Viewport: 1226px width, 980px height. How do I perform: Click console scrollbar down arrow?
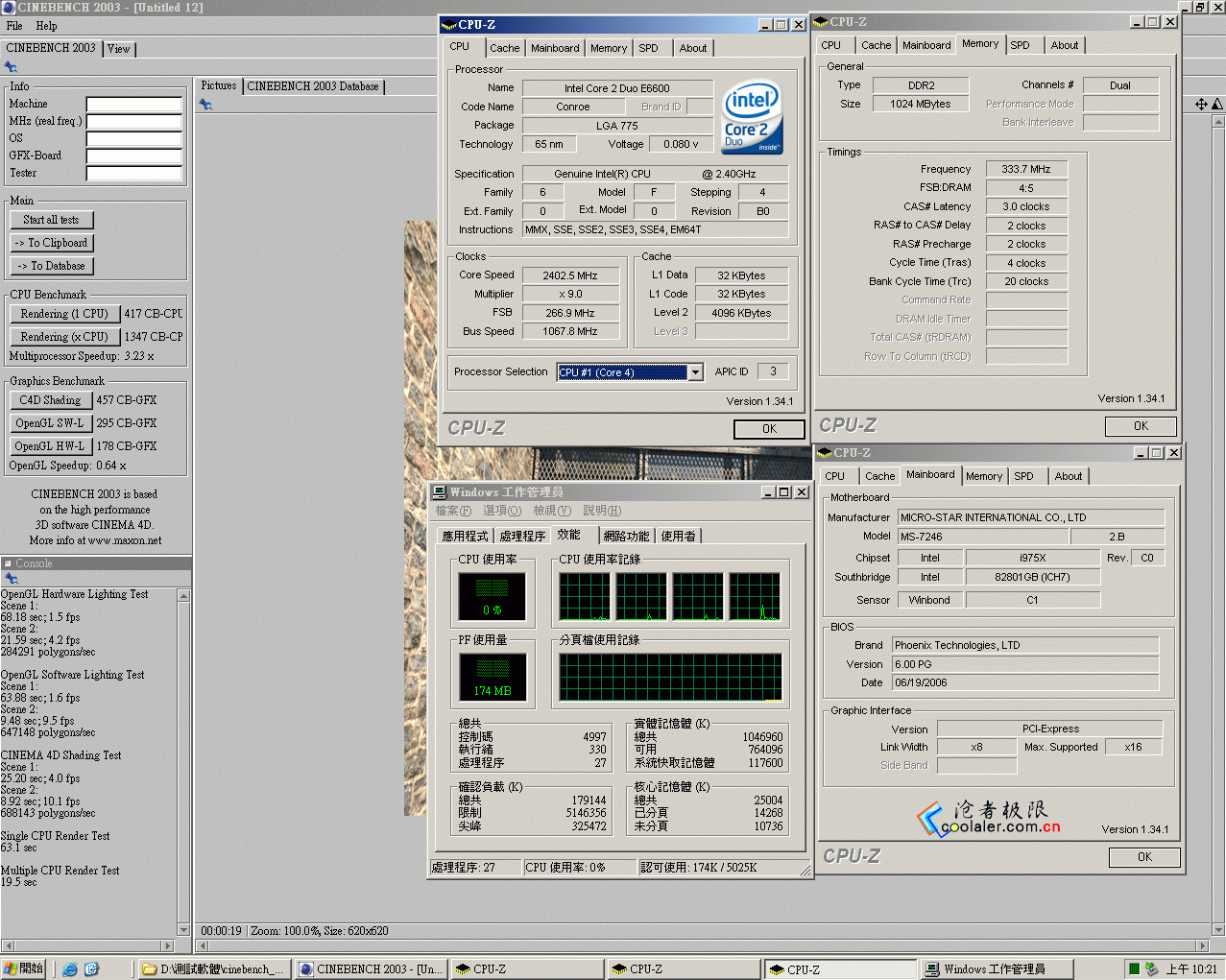coord(183,930)
